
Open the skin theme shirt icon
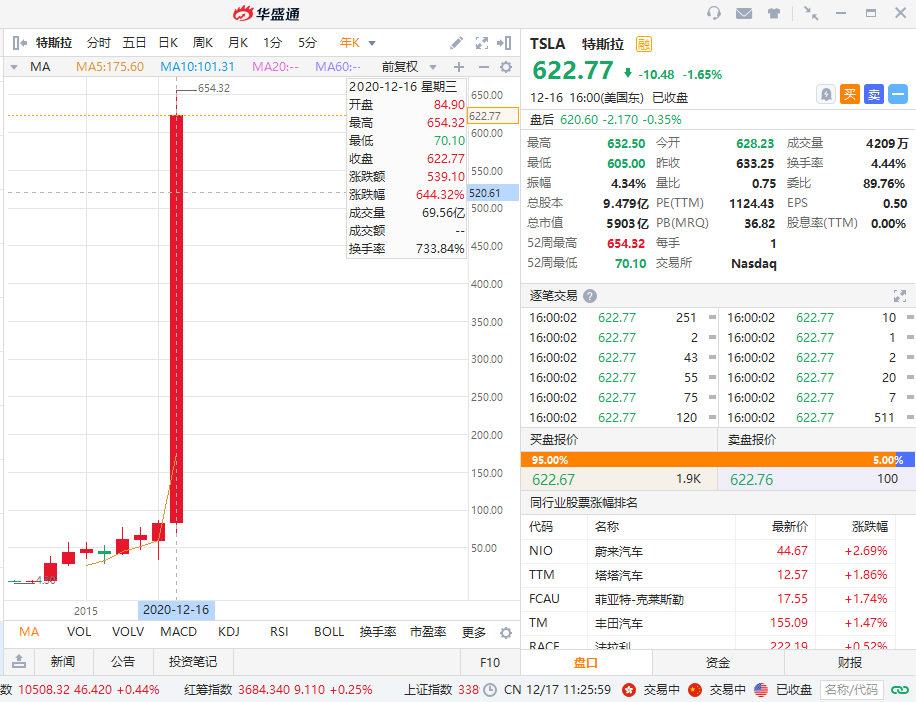[774, 13]
